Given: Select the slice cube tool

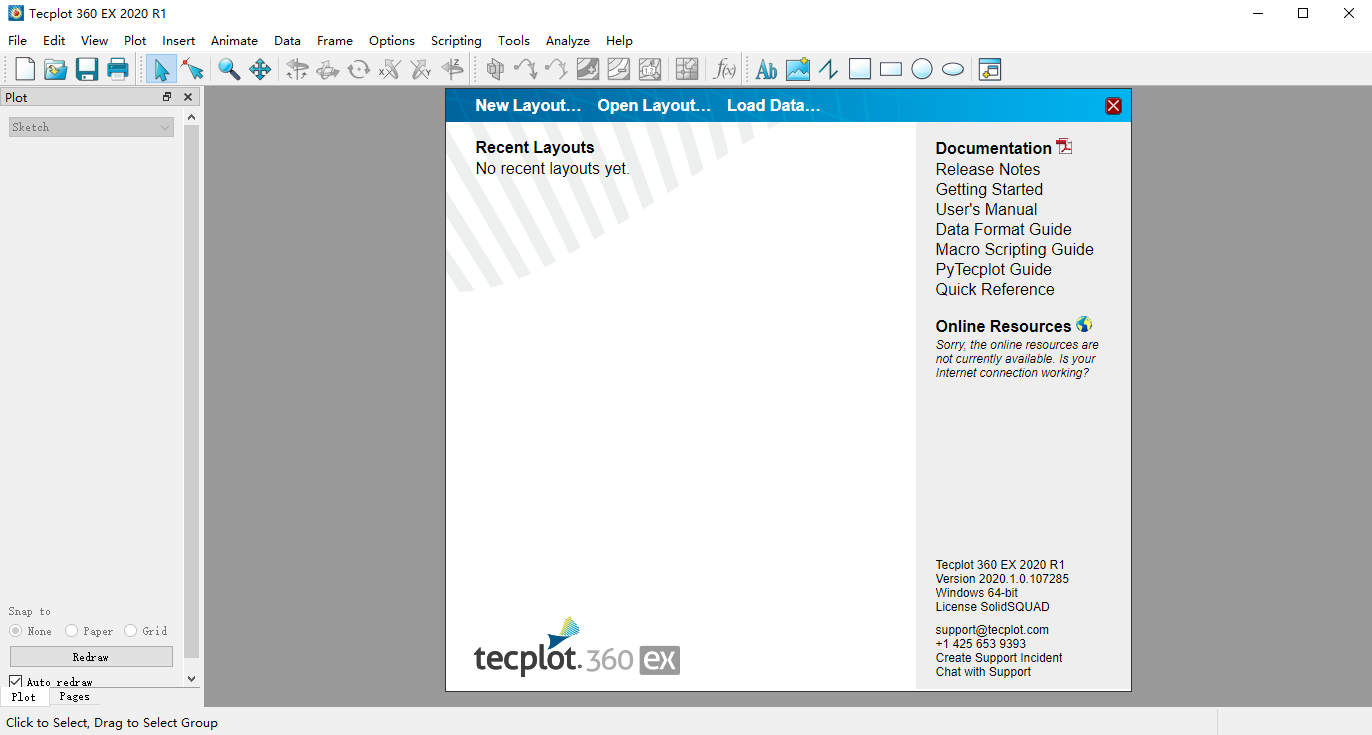Looking at the screenshot, I should 495,69.
